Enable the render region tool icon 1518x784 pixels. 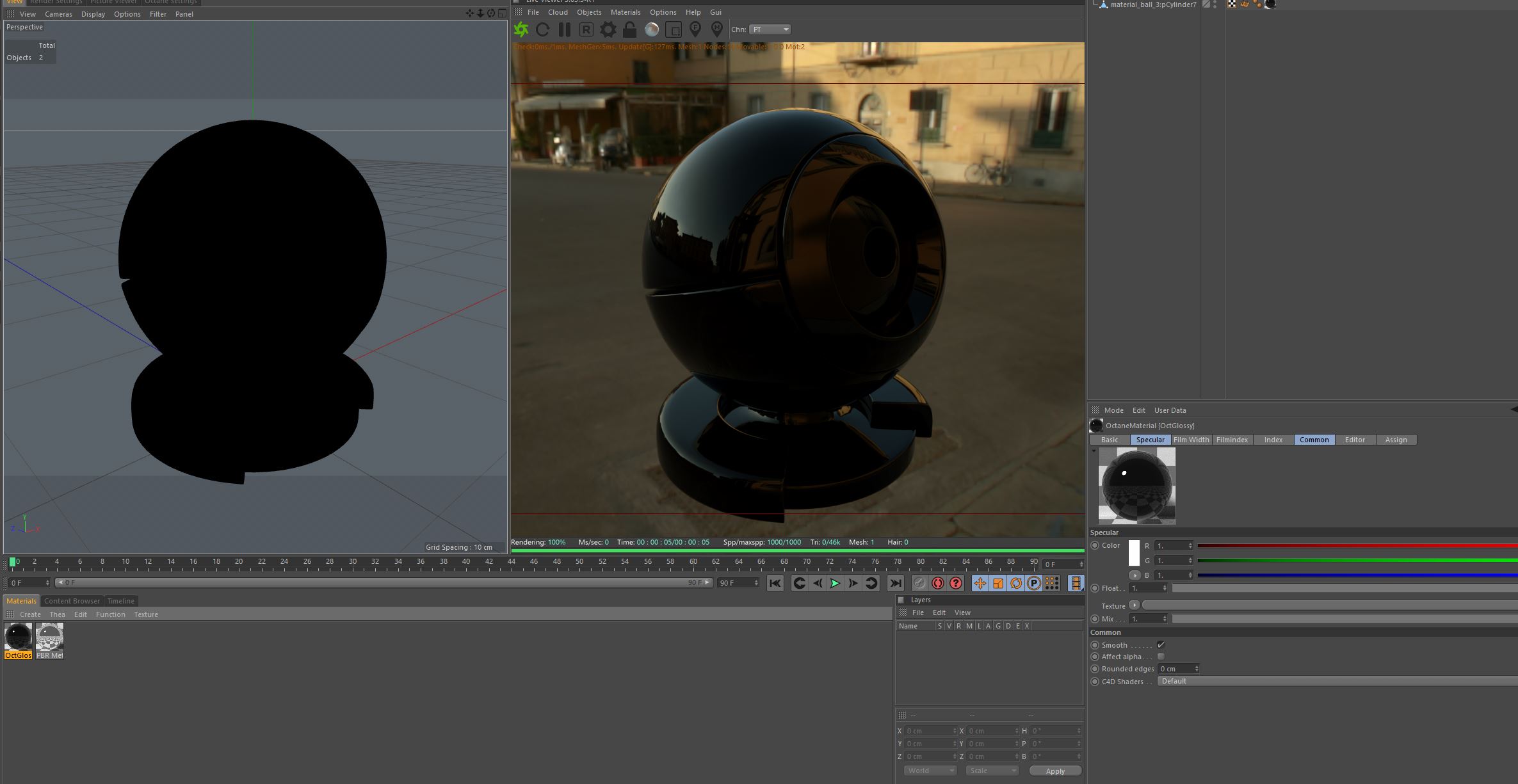point(674,29)
